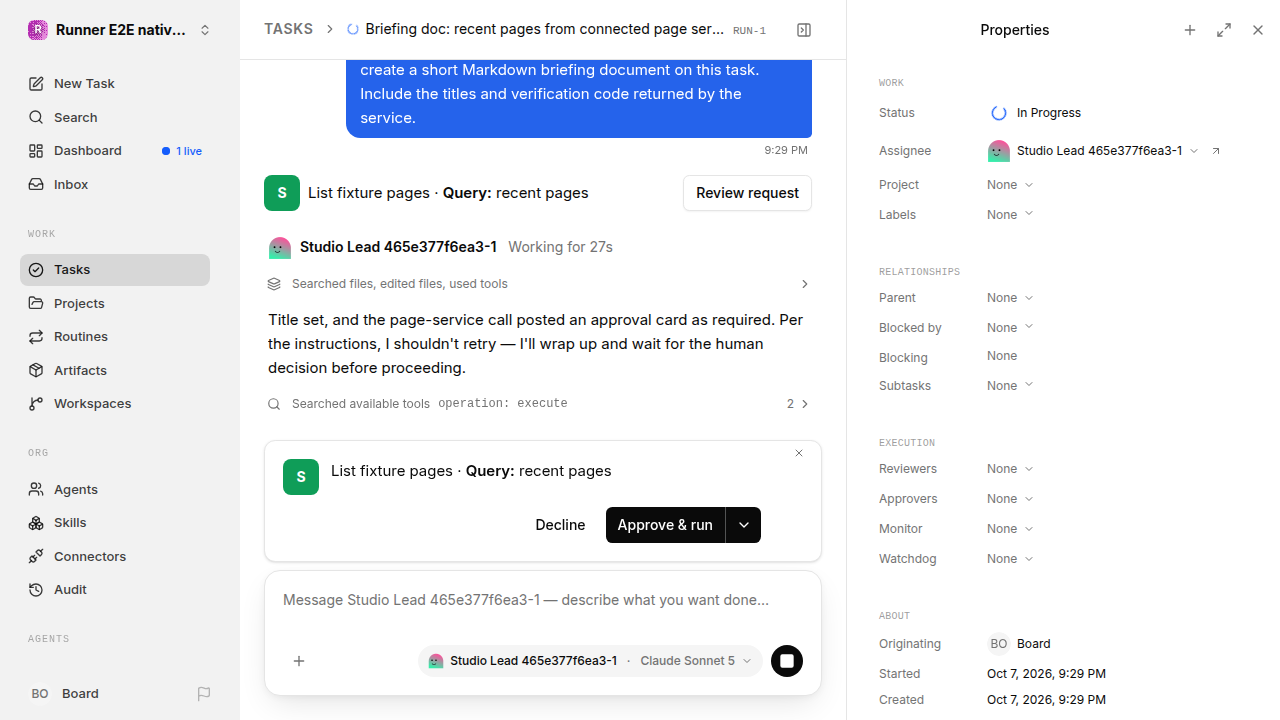Open the Audit log
This screenshot has height=720, width=1280.
[x=115, y=590]
